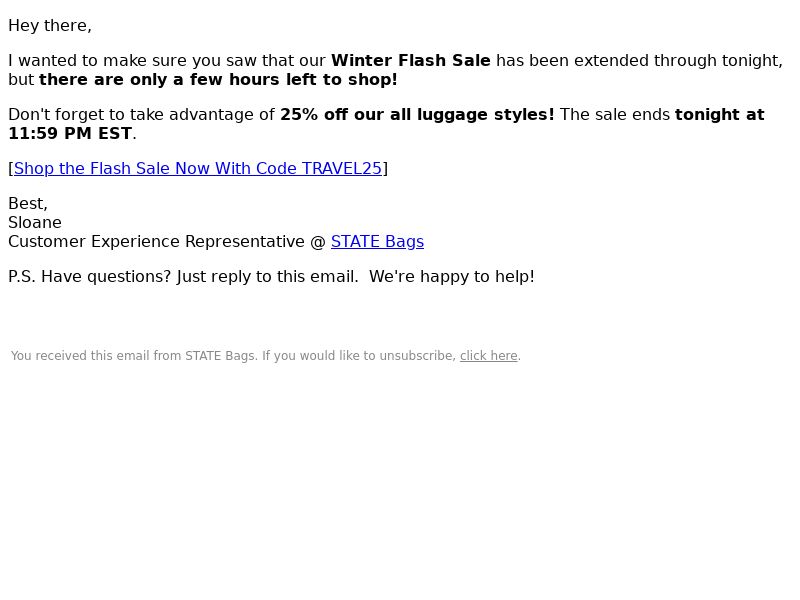Screen dimensions: 800x600
Task: Click 'Just reply to this email.' sentence
Action: (x=267, y=277)
